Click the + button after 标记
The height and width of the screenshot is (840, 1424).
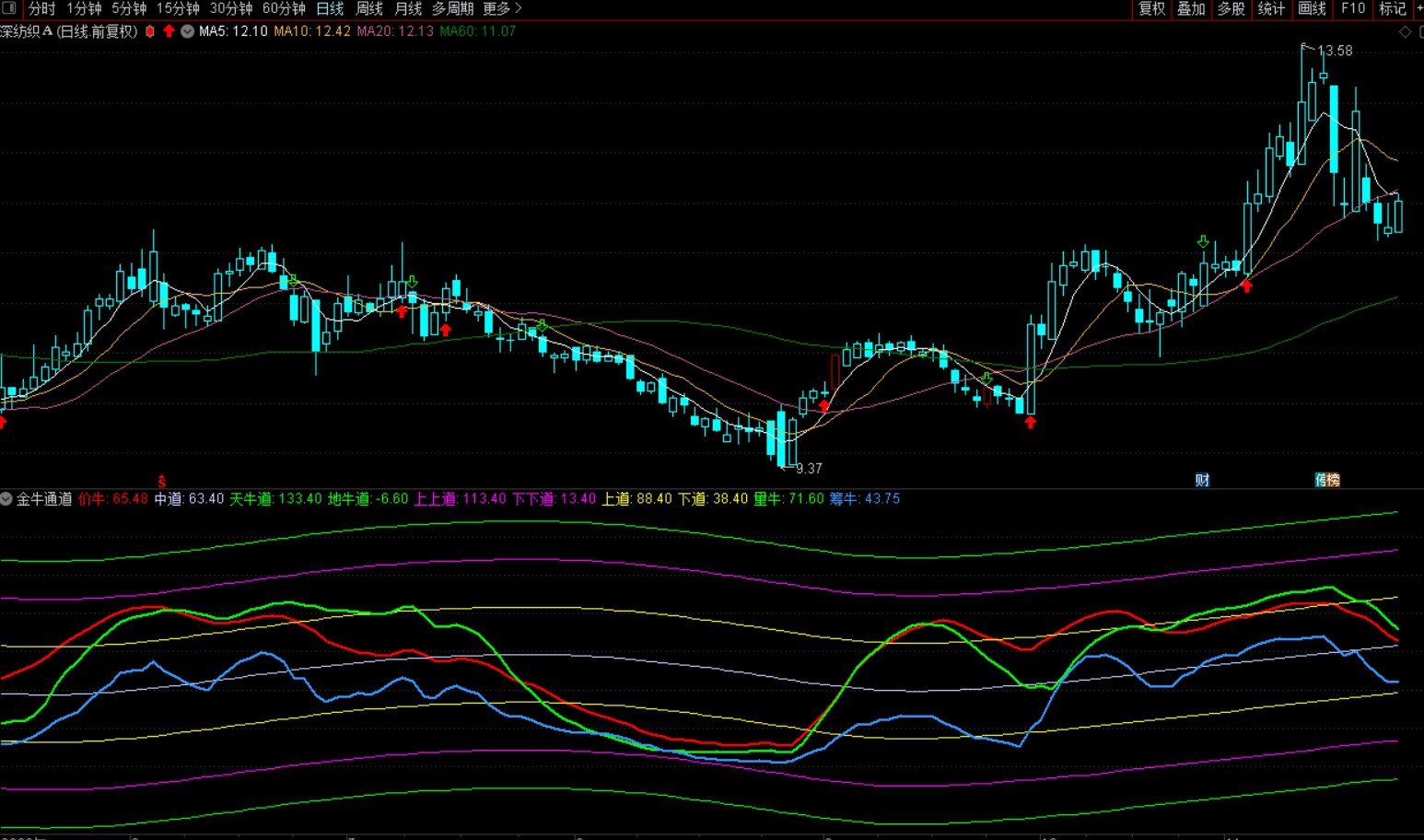(1419, 8)
